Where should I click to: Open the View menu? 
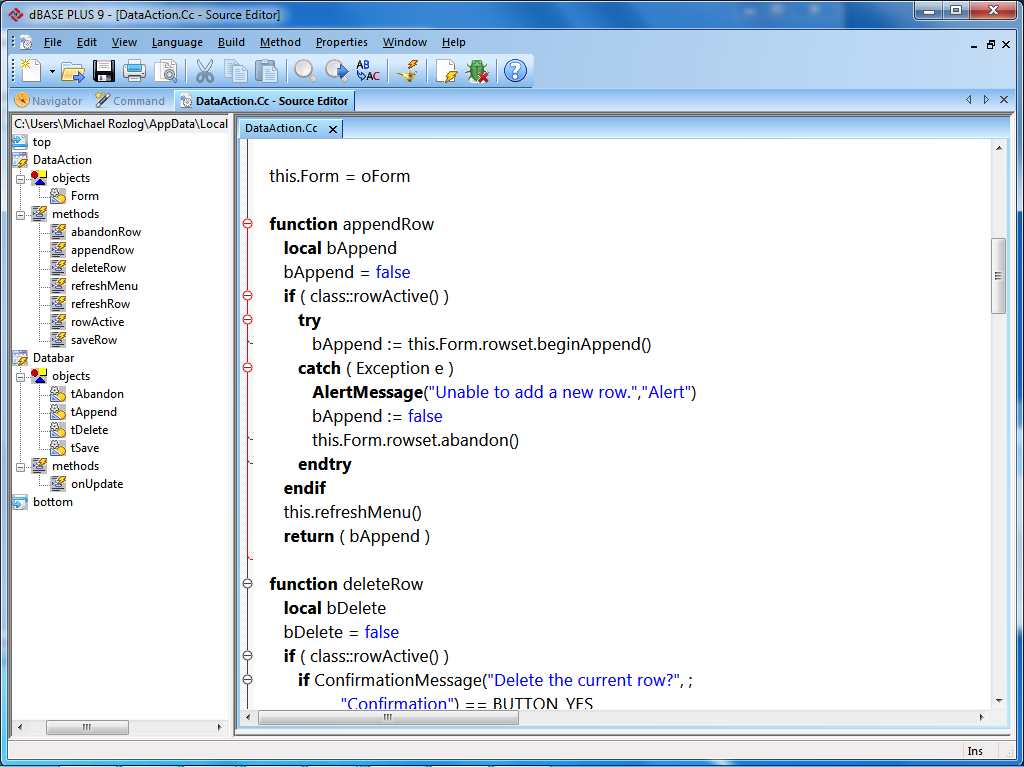coord(124,42)
